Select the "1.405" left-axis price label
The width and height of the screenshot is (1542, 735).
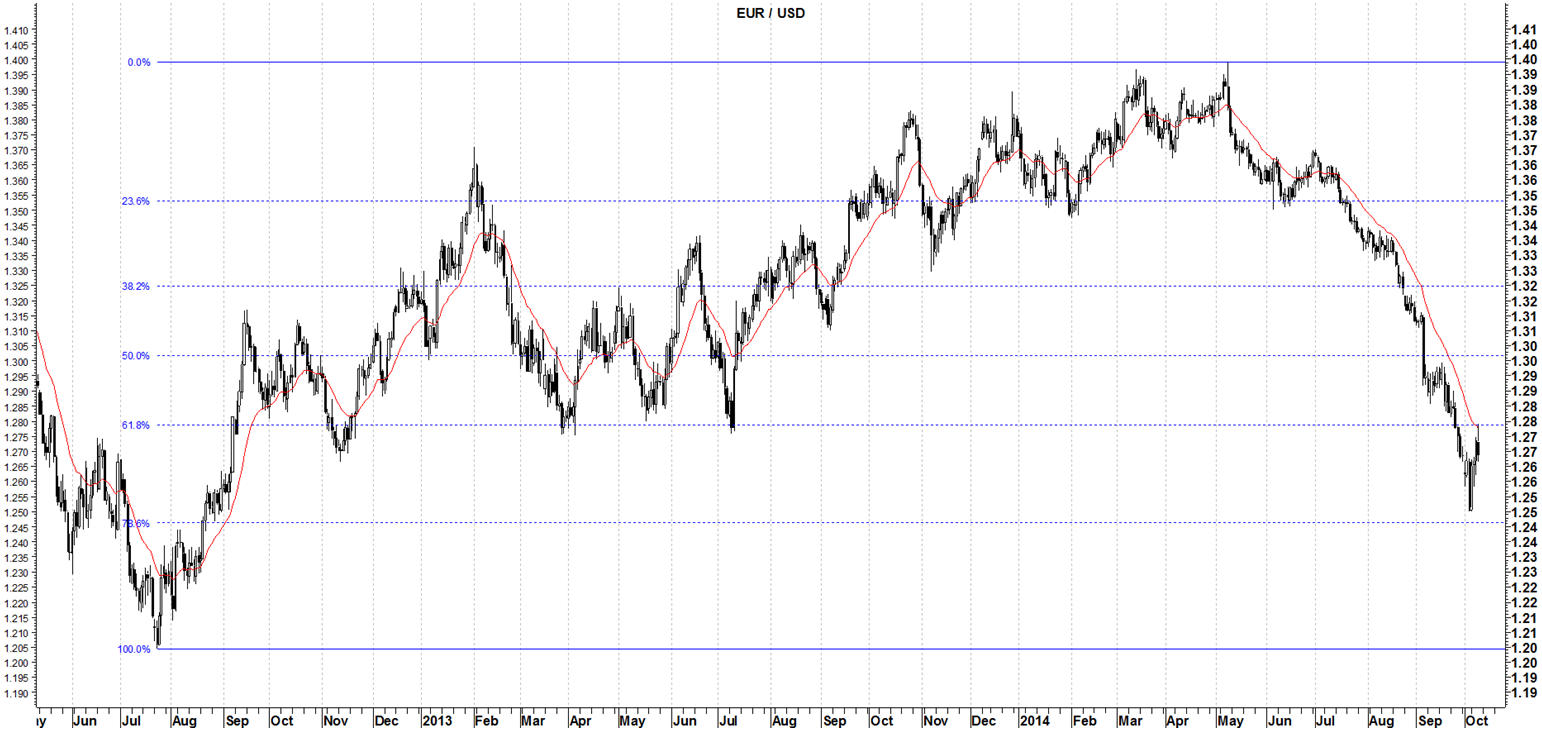[x=16, y=46]
